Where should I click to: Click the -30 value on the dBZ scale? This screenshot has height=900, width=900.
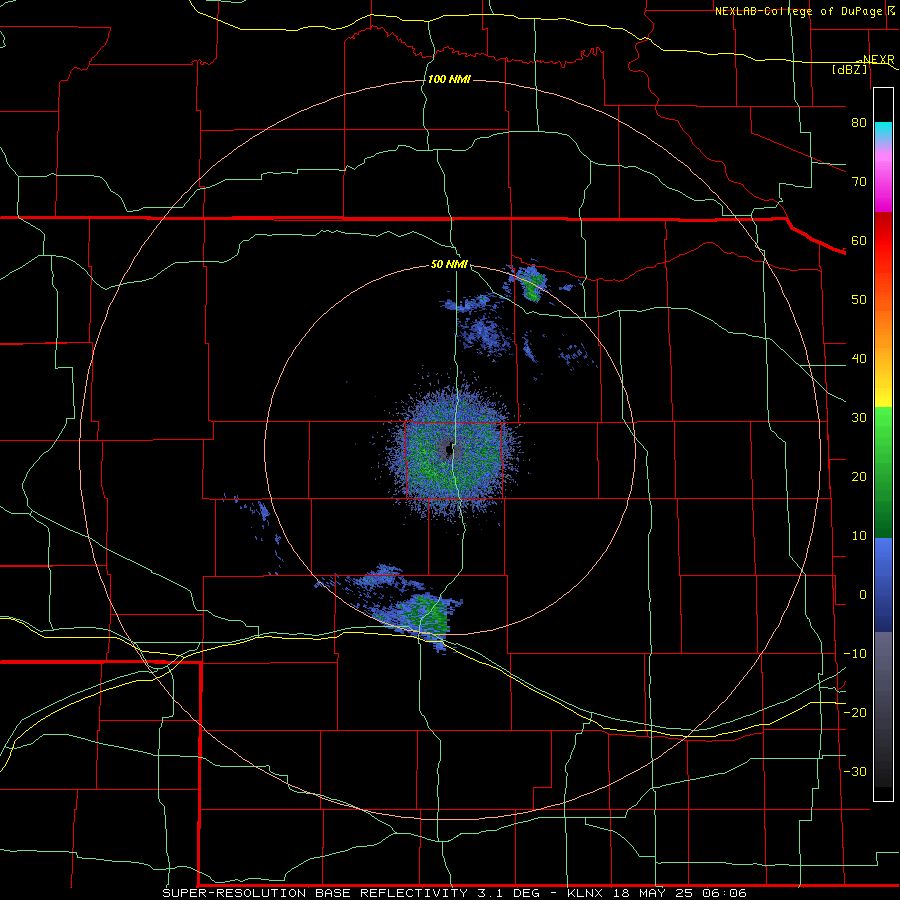click(x=855, y=771)
